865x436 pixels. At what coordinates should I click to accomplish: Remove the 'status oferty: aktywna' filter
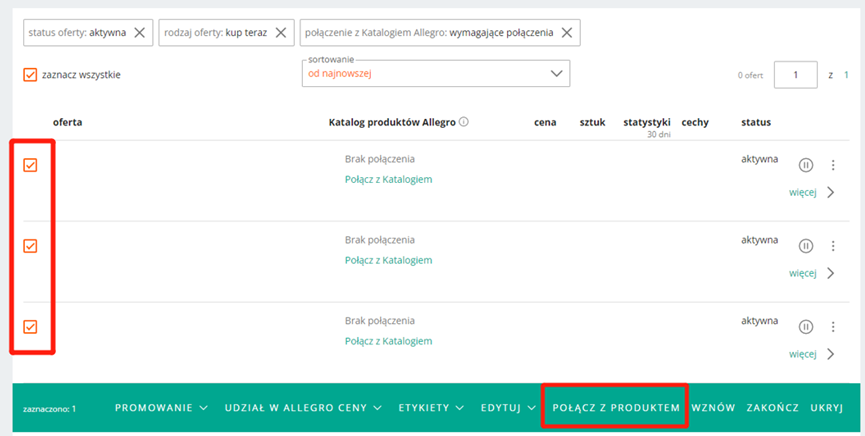coord(139,33)
